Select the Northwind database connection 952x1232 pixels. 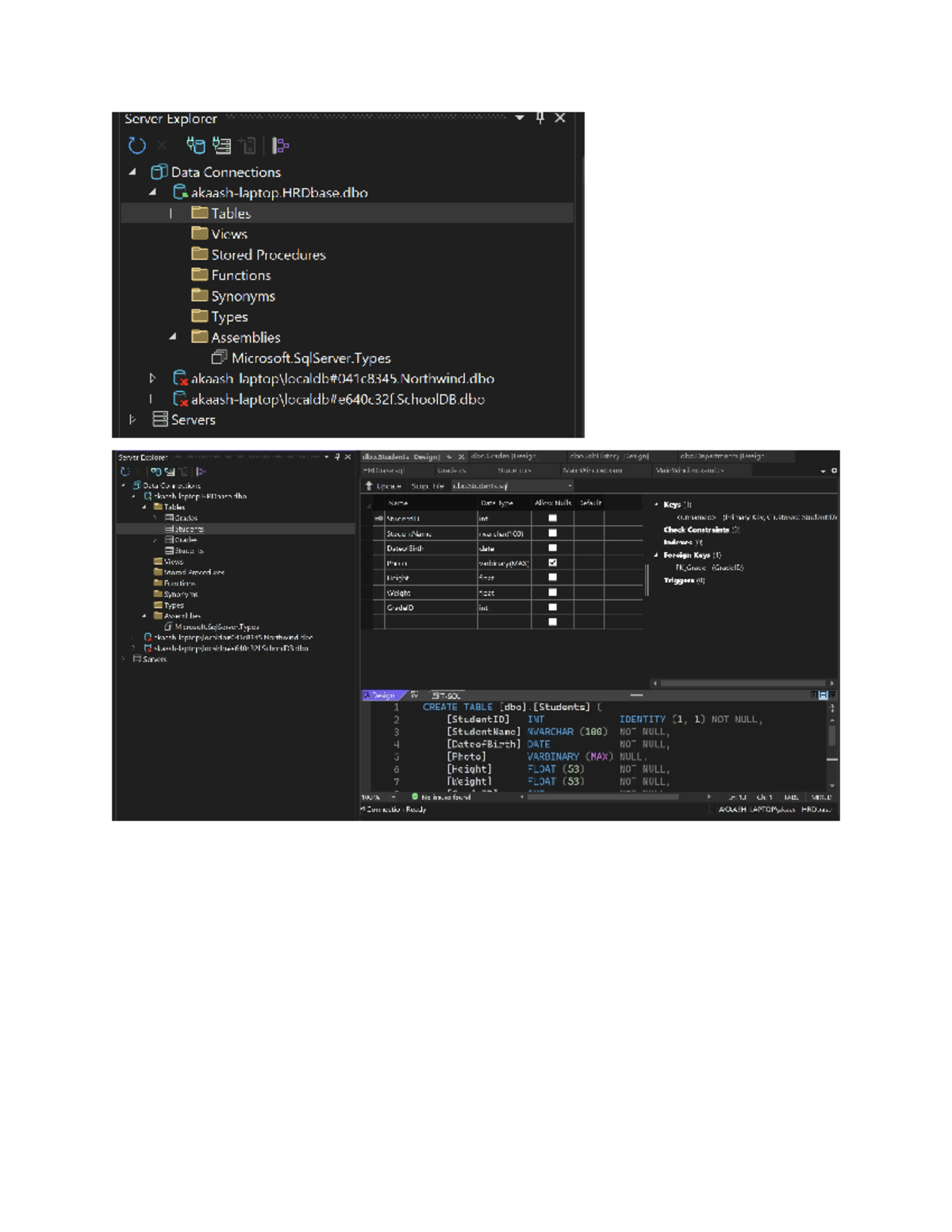341,379
